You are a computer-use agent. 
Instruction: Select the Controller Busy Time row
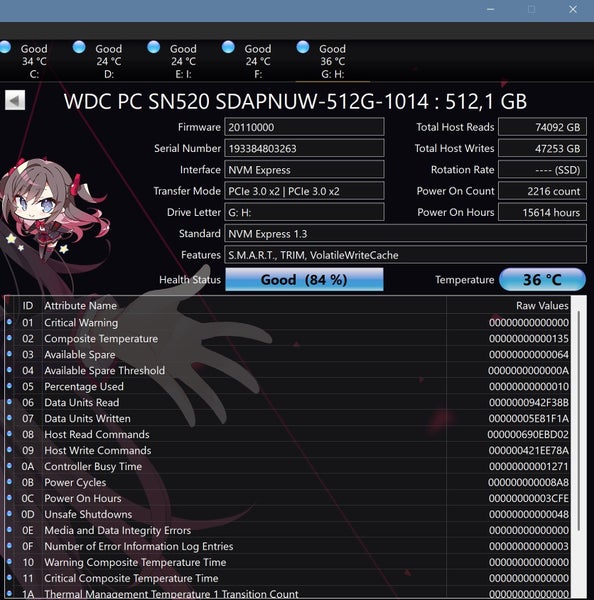(x=288, y=466)
